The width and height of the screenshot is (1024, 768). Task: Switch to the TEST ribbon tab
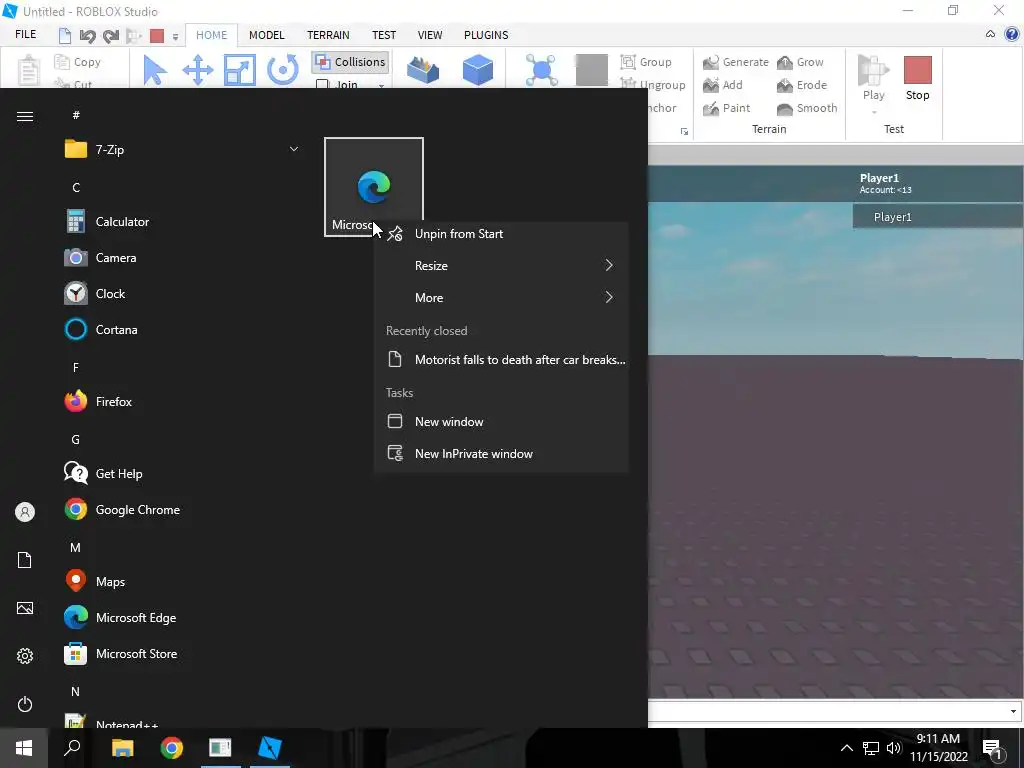[384, 35]
